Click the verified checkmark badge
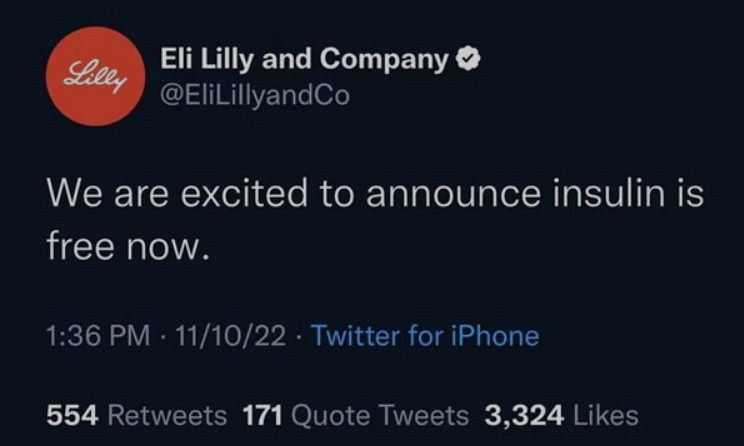The width and height of the screenshot is (744, 446). coord(469,60)
